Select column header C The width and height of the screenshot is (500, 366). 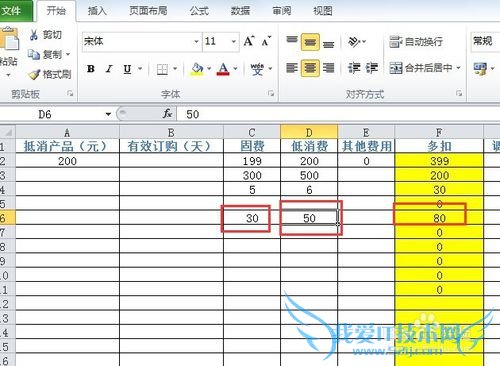click(252, 133)
